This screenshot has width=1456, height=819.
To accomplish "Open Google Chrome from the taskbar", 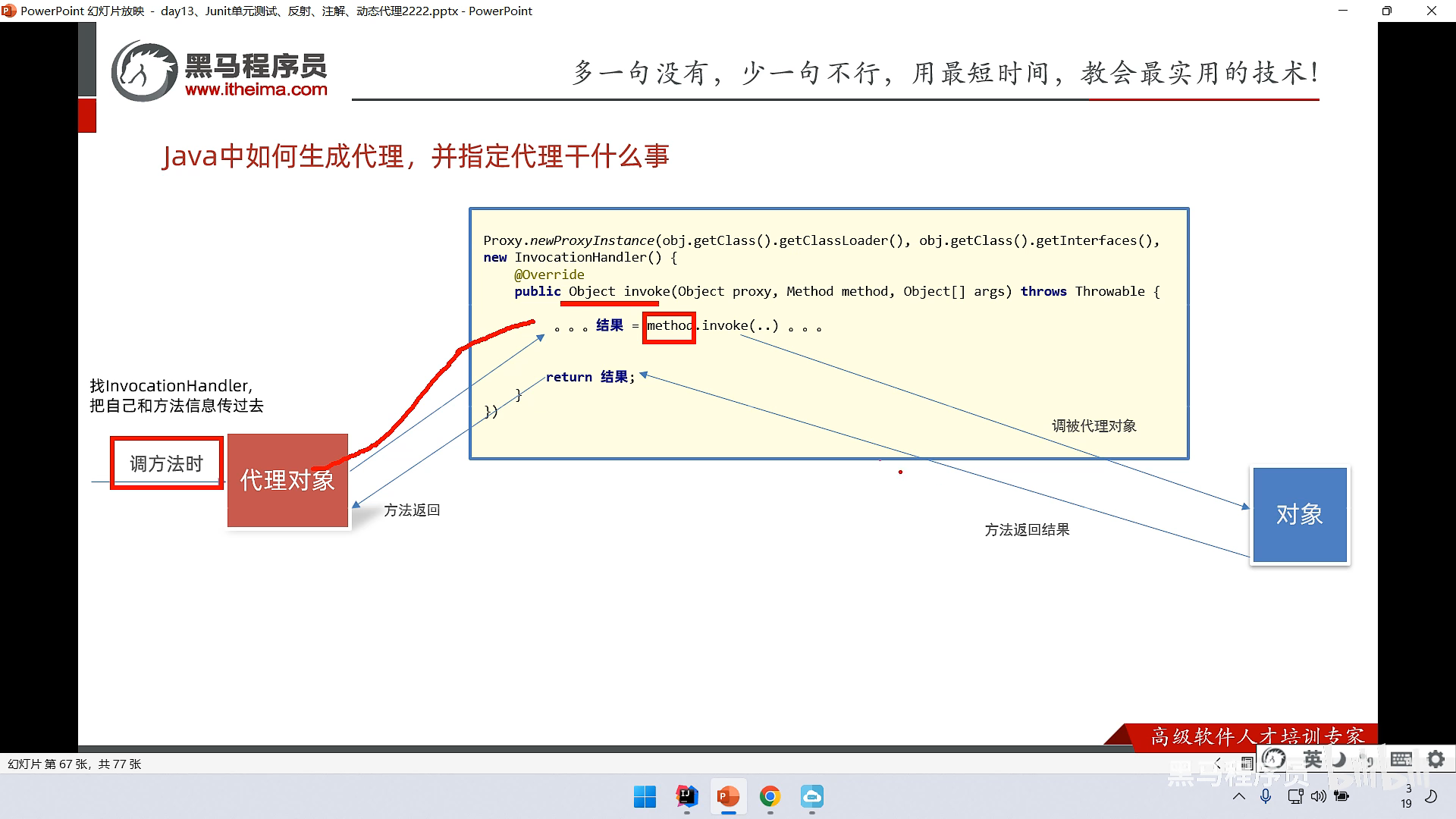I will pos(770,796).
